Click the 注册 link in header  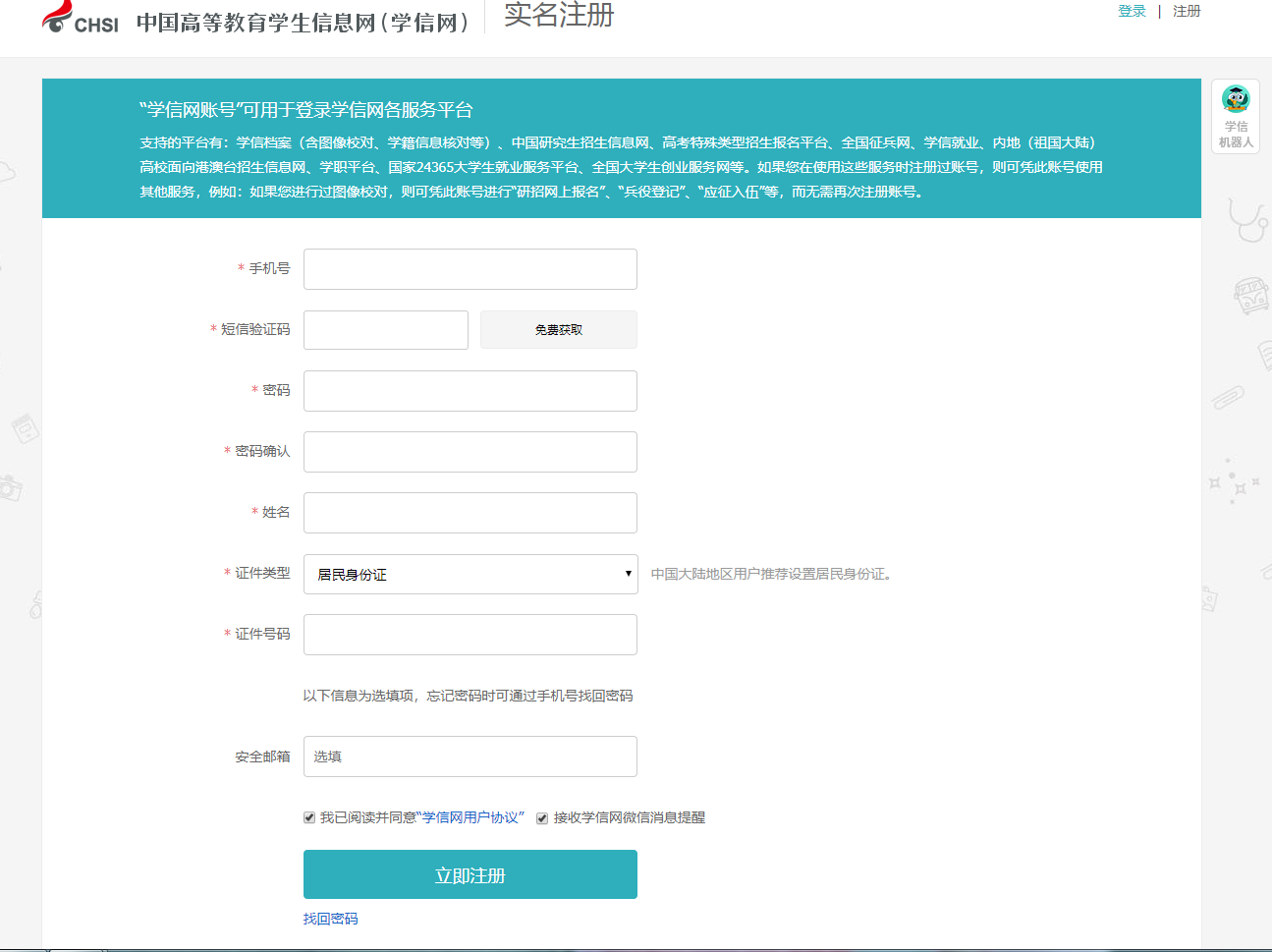coord(1187,12)
